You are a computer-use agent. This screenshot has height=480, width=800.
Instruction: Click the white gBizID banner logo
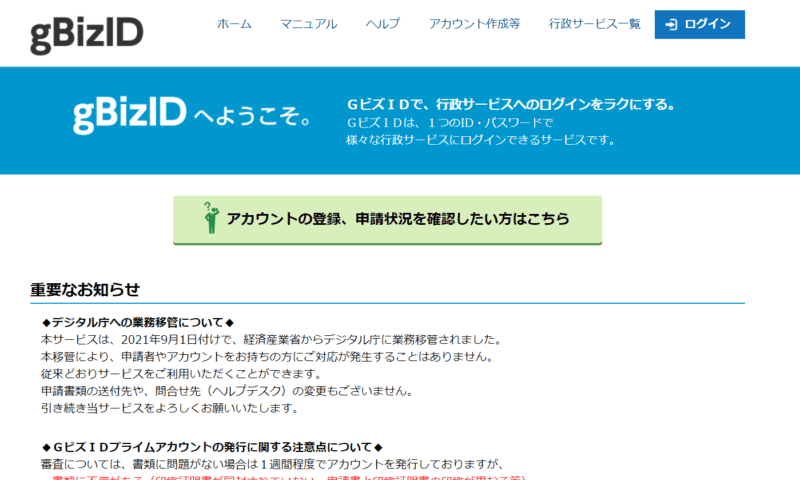pyautogui.click(x=130, y=115)
